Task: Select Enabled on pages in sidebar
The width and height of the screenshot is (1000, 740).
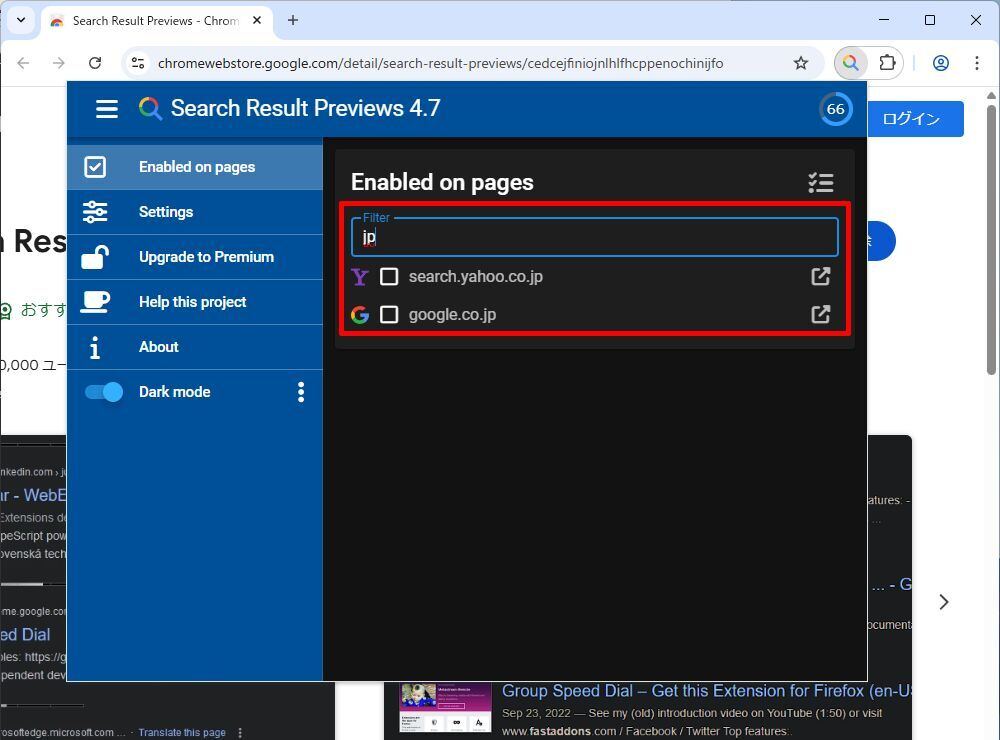Action: pyautogui.click(x=195, y=167)
